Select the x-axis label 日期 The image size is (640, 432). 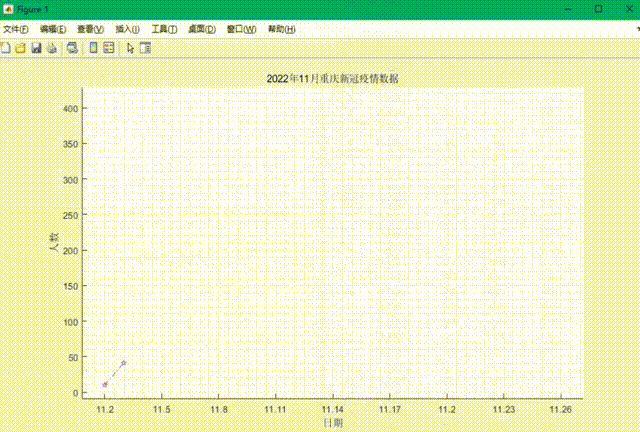coord(333,423)
